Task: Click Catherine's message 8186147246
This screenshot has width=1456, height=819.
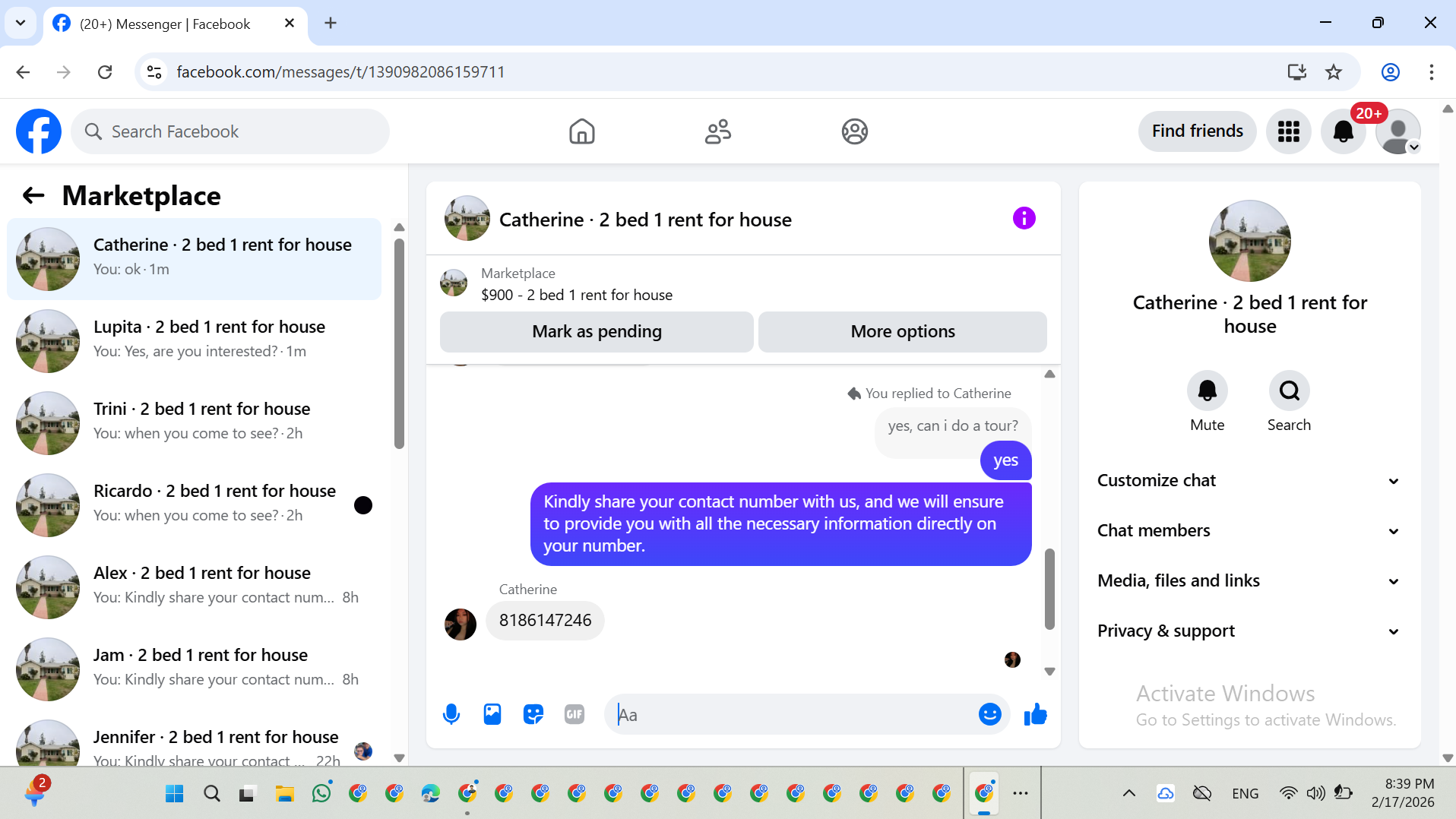Action: (545, 621)
